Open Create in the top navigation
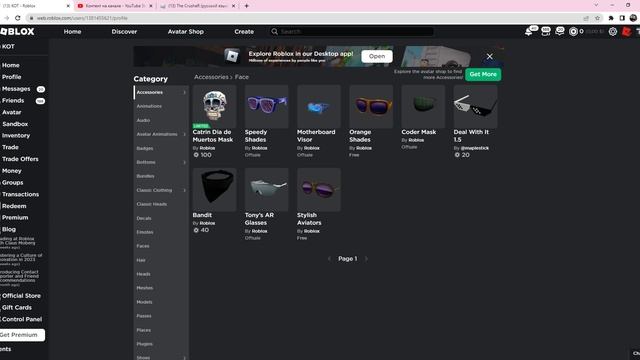The height and width of the screenshot is (360, 640). [244, 32]
